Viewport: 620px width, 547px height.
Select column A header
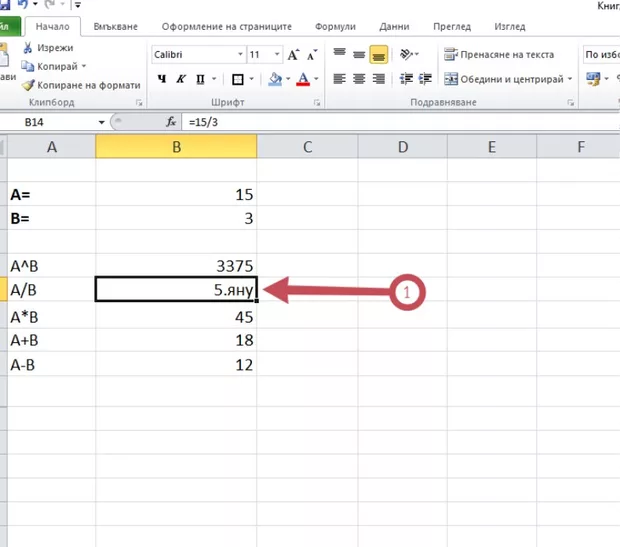click(51, 147)
